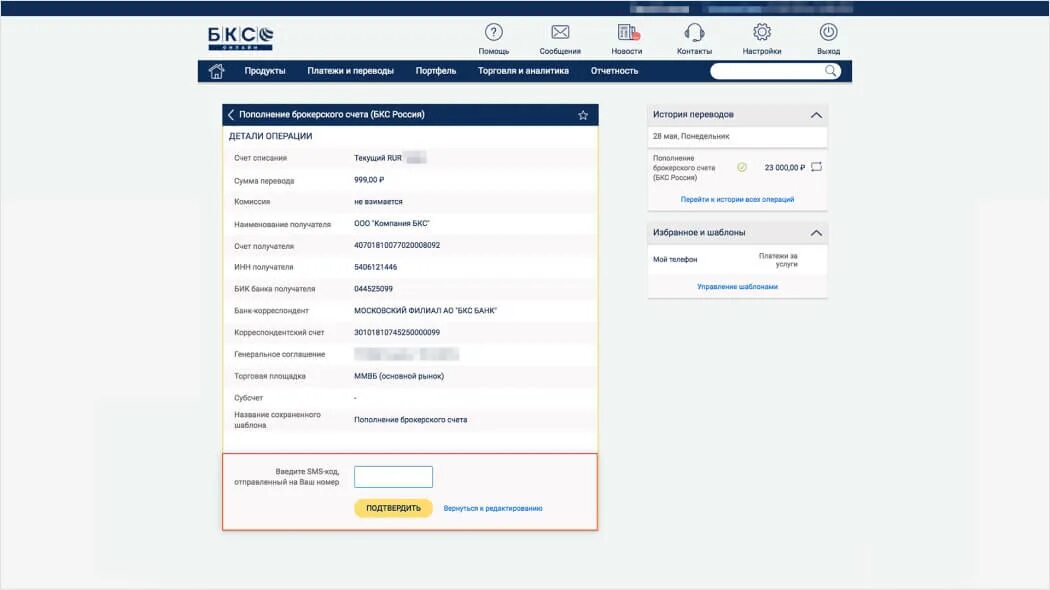1050x590 pixels.
Task: Click the БИК value 044525099
Action: pos(373,289)
